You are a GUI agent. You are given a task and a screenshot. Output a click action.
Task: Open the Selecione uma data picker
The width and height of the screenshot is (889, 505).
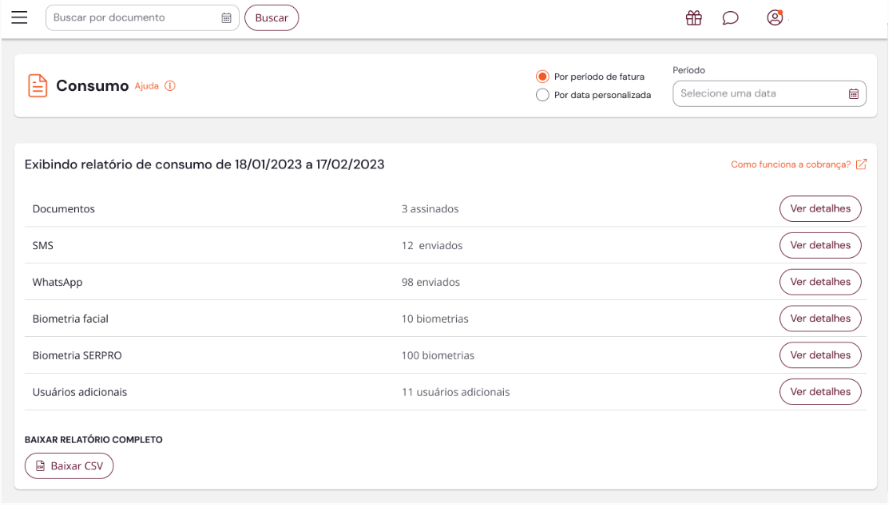(x=760, y=94)
